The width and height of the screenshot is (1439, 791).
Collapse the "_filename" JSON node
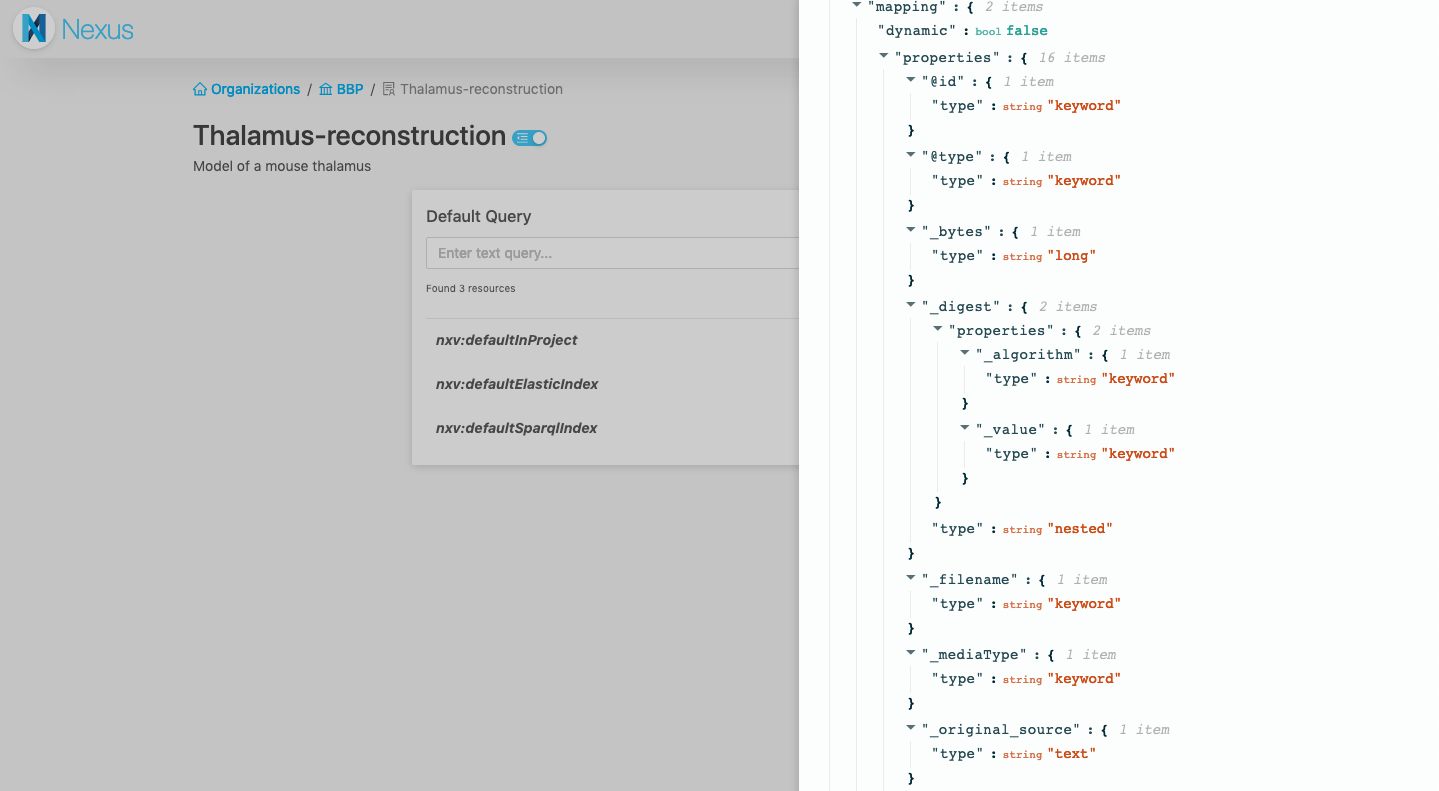click(x=911, y=579)
